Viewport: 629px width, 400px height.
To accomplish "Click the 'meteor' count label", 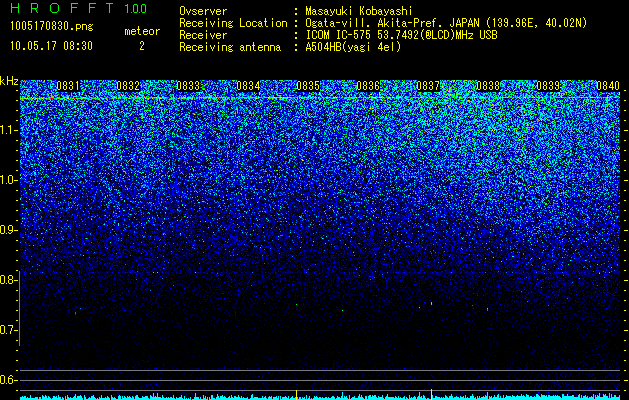I will (x=142, y=31).
